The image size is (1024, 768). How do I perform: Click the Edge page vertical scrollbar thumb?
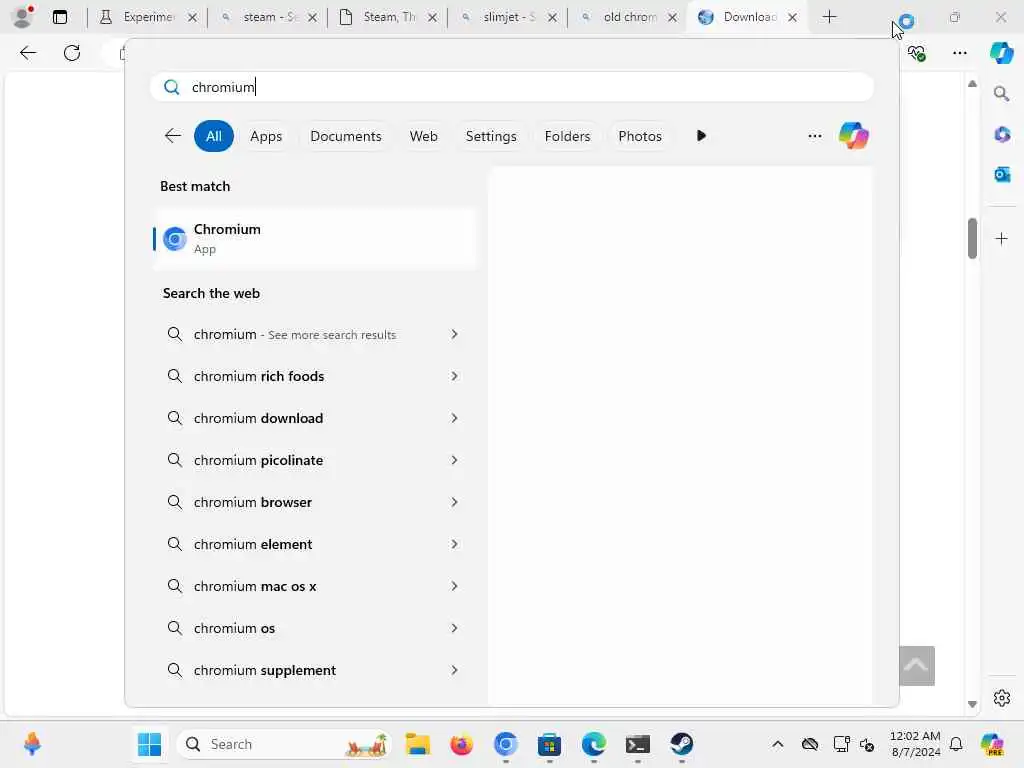(972, 238)
